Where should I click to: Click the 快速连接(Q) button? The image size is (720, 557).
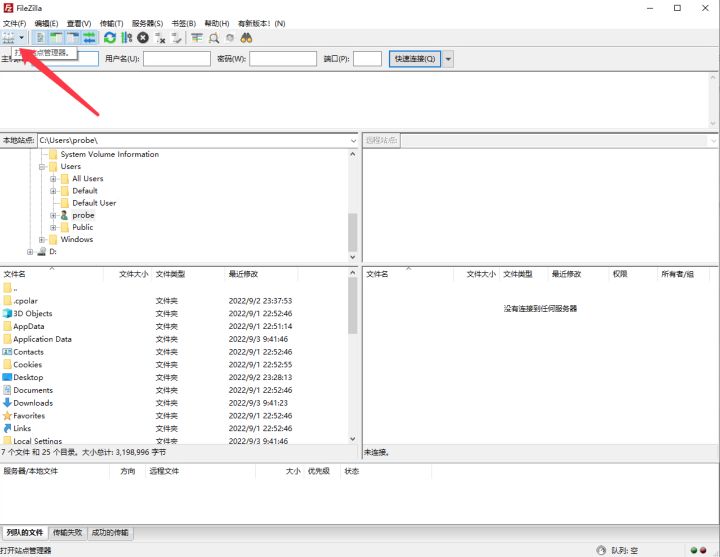coord(414,59)
